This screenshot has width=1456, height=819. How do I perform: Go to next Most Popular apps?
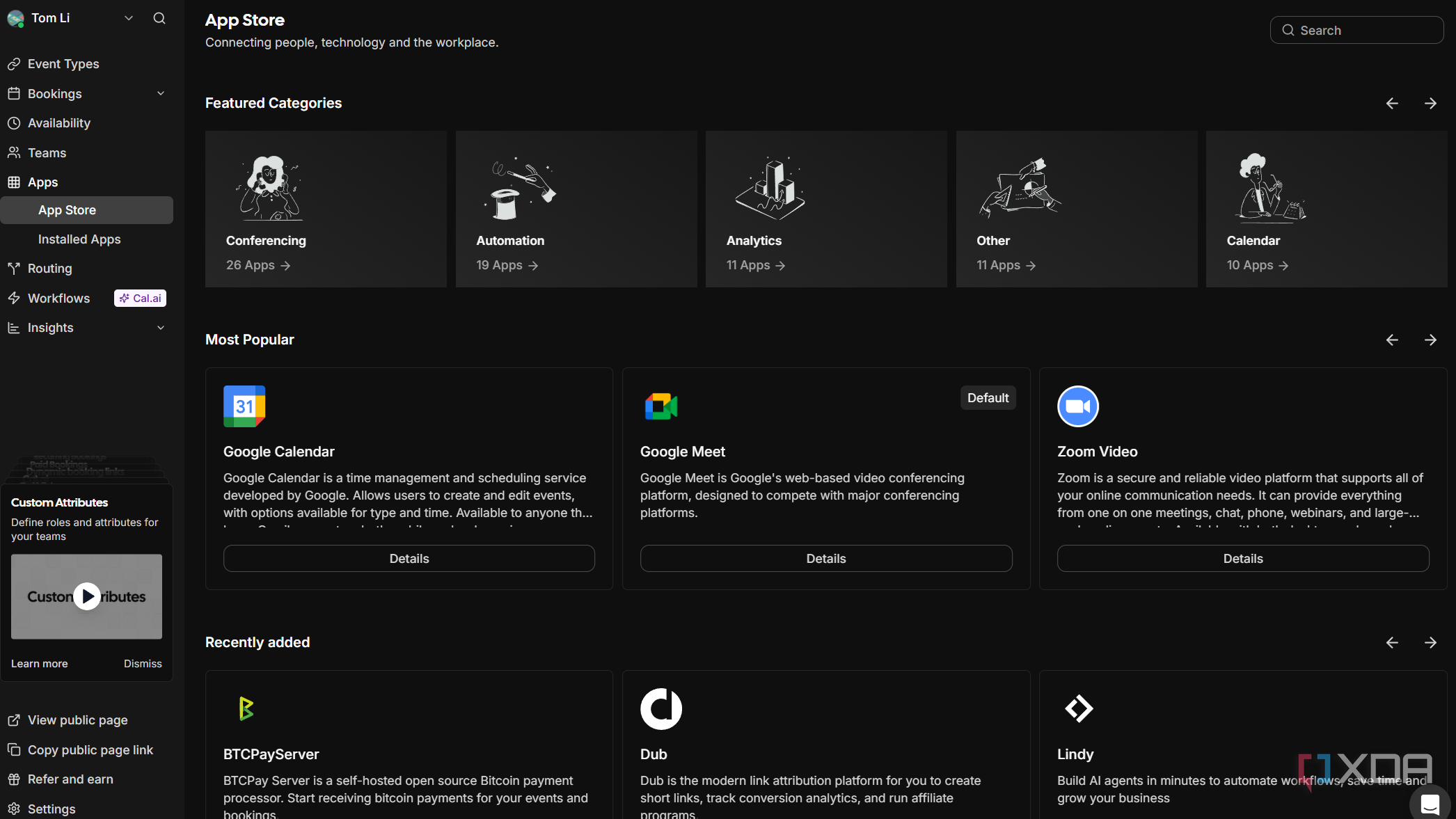(x=1430, y=340)
